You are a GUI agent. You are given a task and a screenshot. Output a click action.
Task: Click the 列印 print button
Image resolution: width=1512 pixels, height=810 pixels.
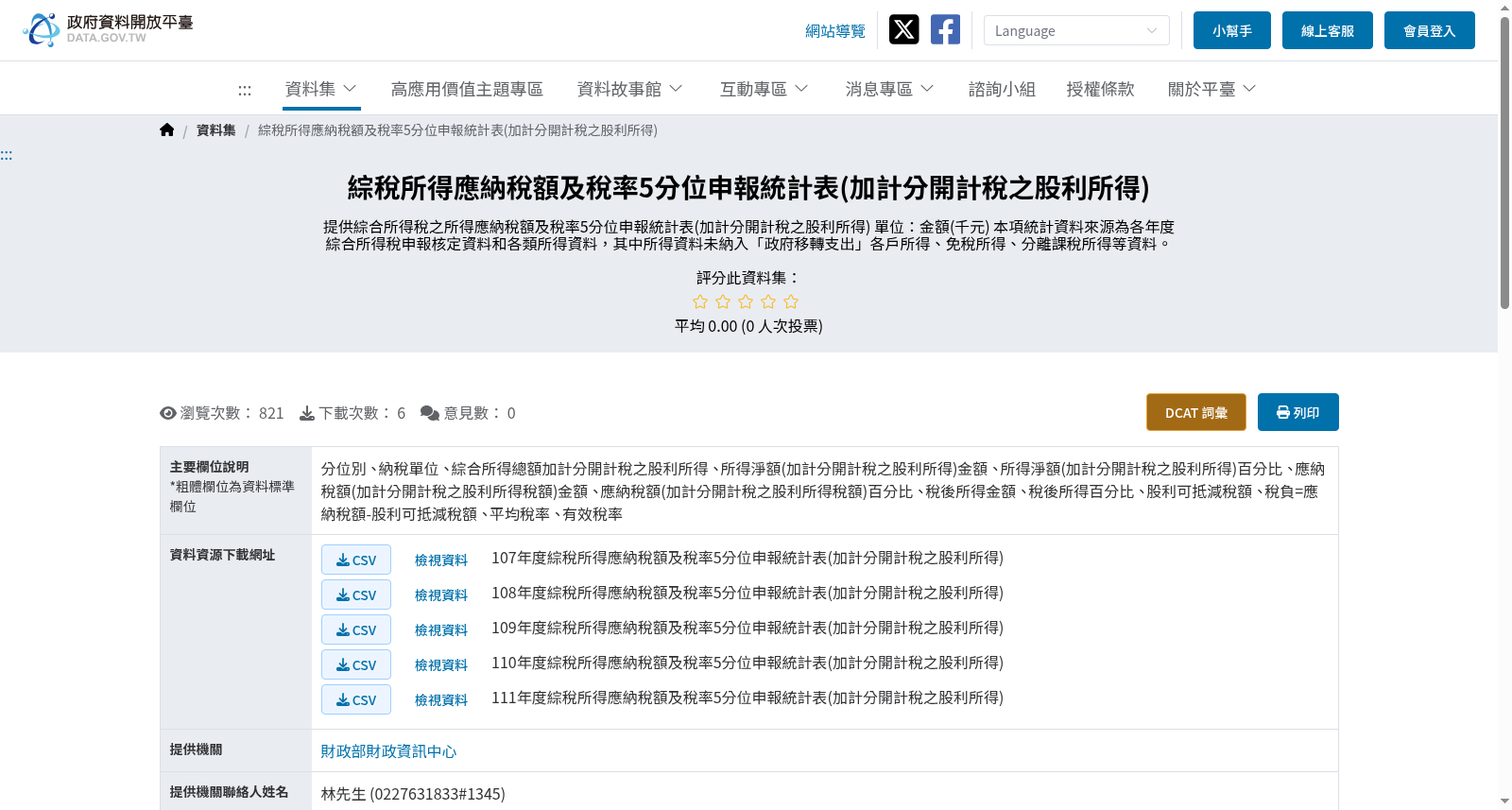point(1298,412)
